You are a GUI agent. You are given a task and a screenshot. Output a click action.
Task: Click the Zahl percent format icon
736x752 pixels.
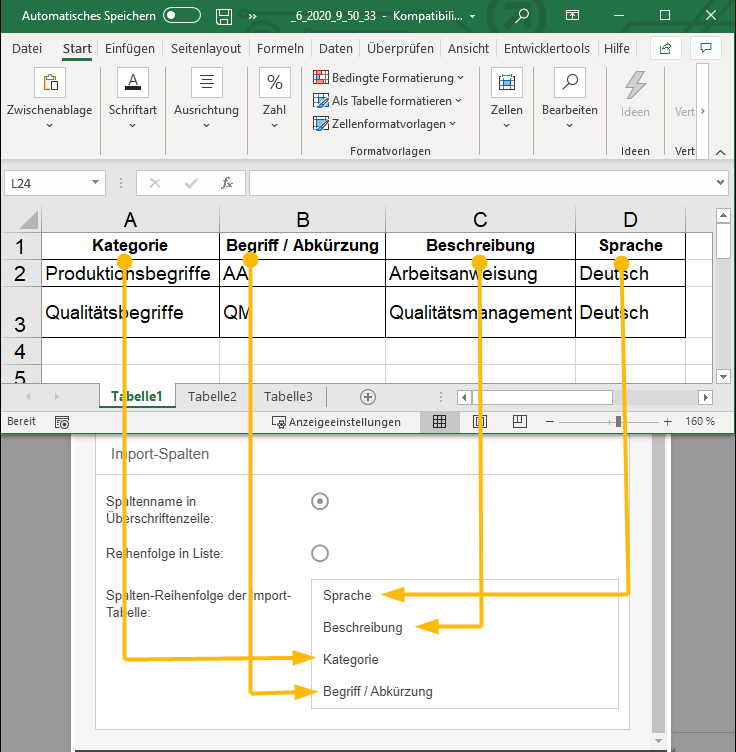(274, 83)
